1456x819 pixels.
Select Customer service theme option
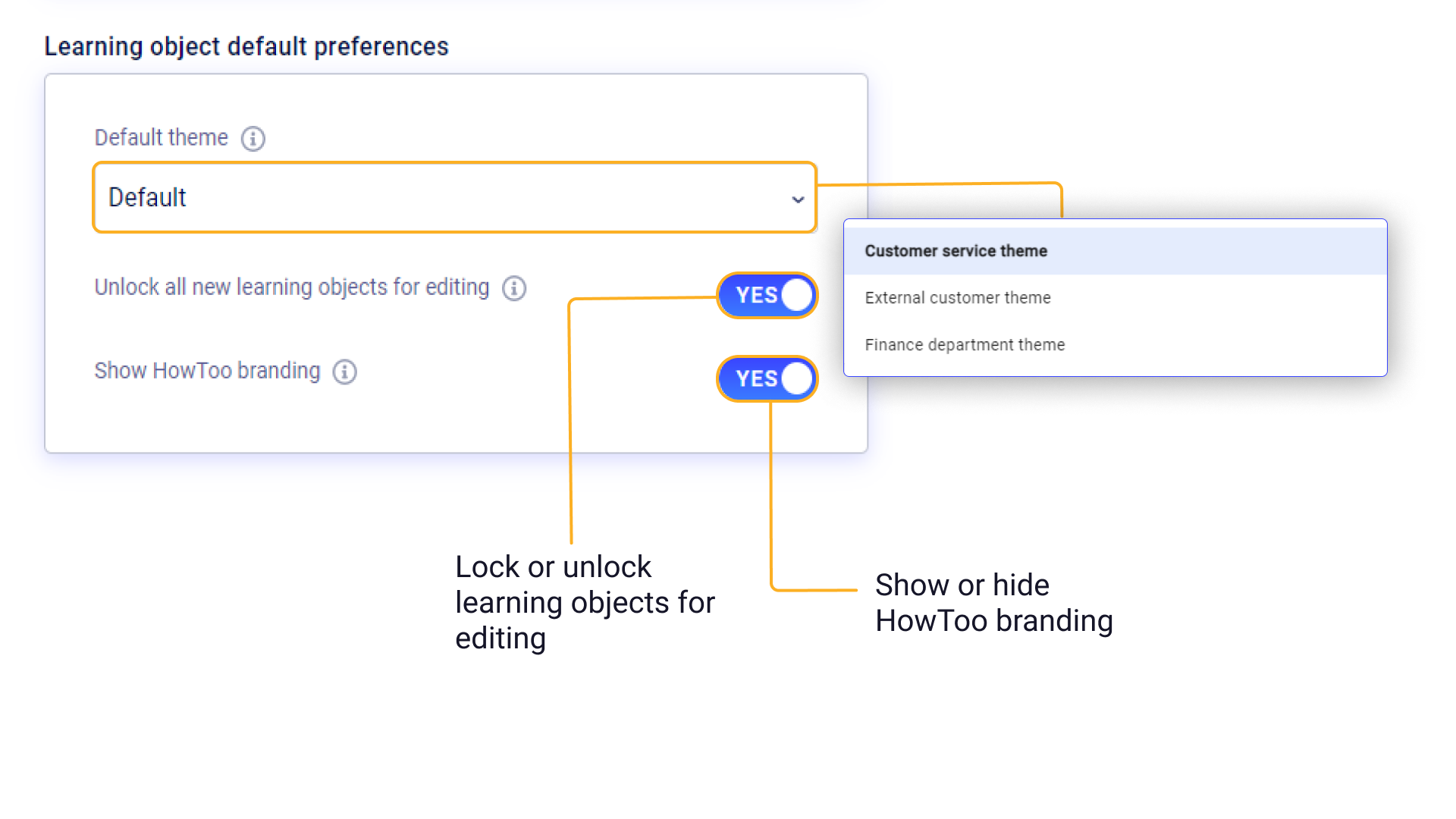click(x=955, y=251)
